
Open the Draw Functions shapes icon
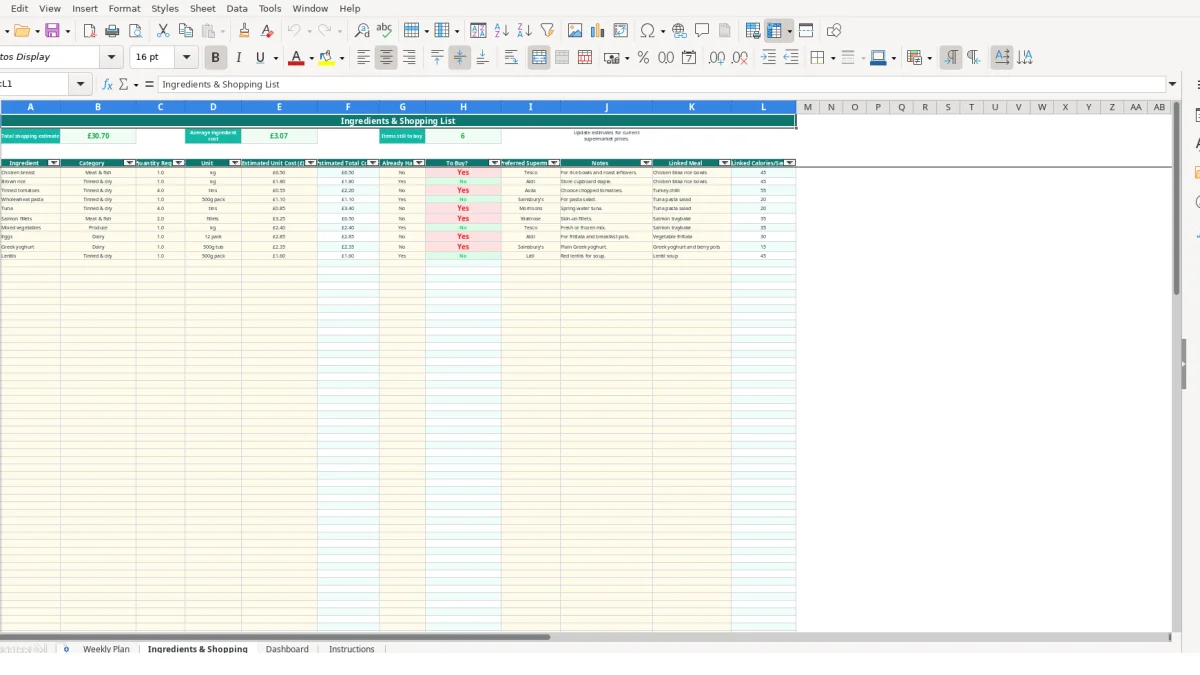(x=834, y=31)
